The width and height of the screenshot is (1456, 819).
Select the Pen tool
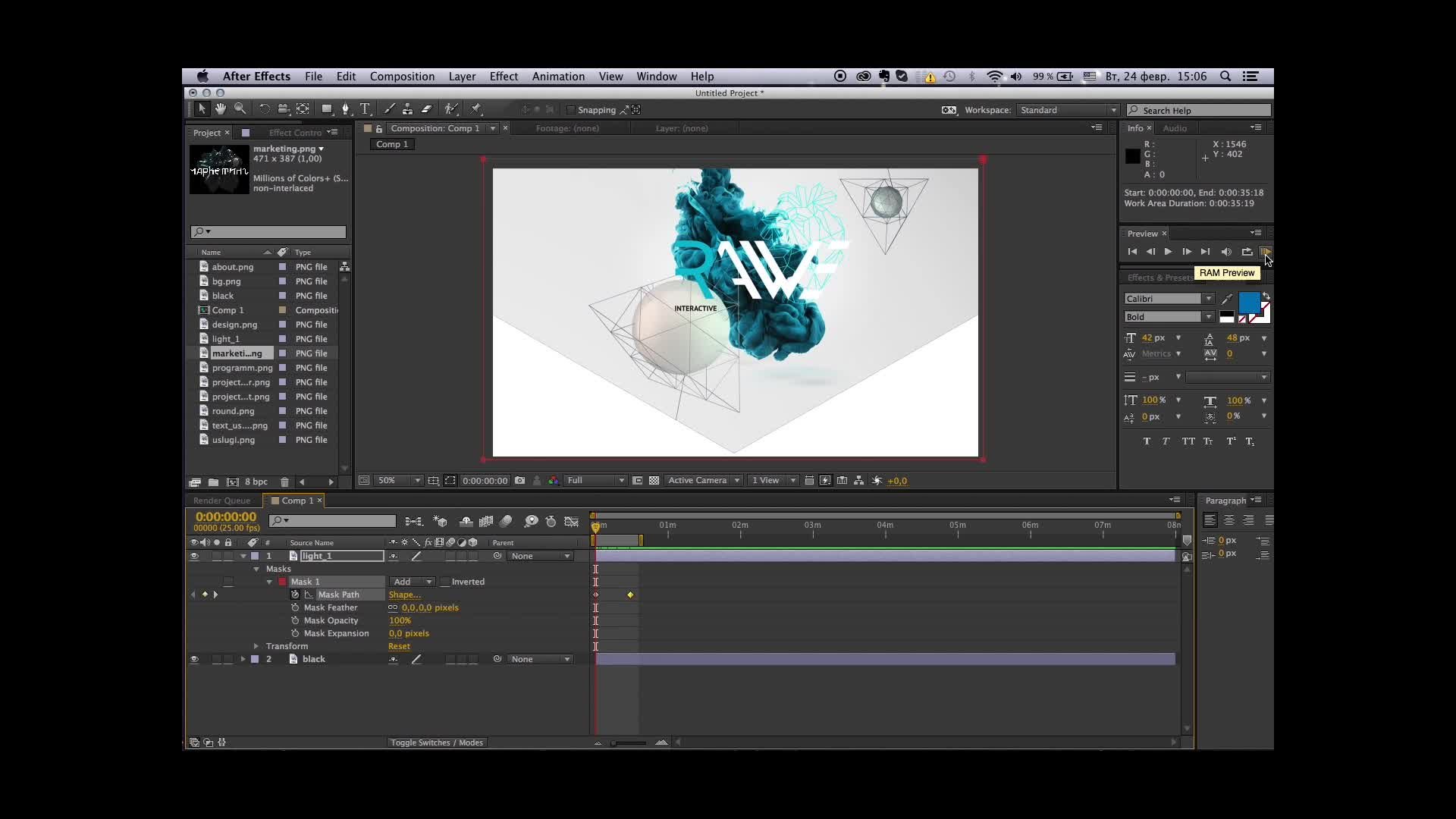pos(345,109)
